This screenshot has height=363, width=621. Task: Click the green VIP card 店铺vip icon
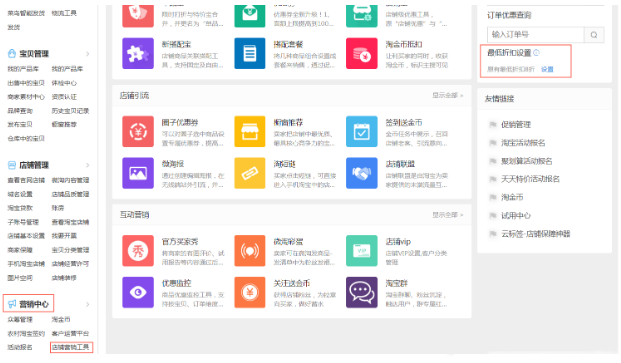[362, 251]
